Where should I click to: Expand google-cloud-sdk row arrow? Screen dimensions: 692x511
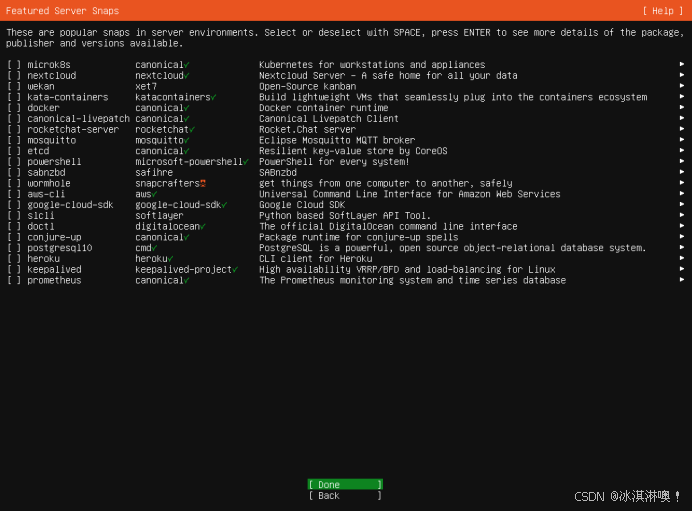(682, 204)
